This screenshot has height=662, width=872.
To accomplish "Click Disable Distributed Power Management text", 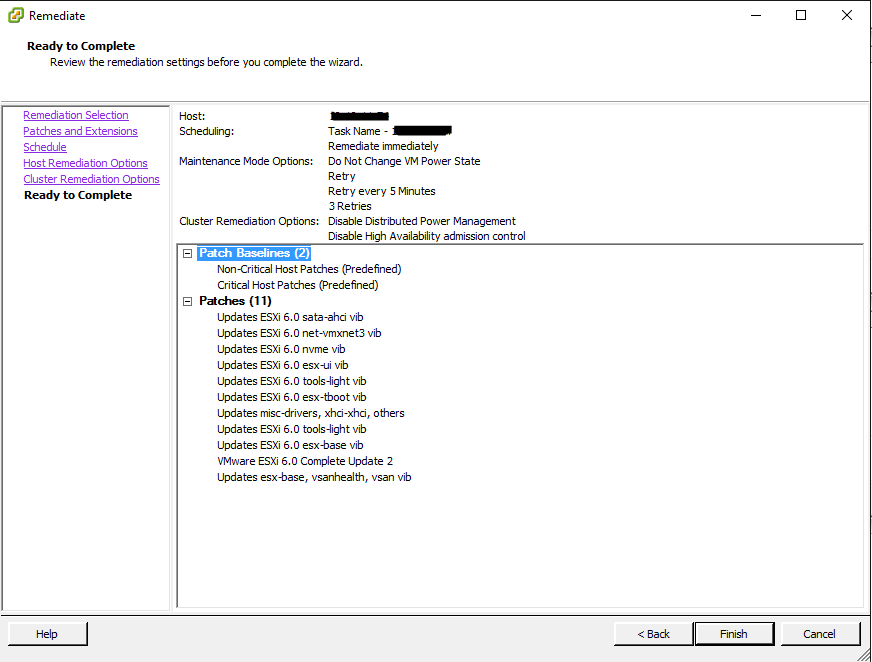I will coord(422,221).
